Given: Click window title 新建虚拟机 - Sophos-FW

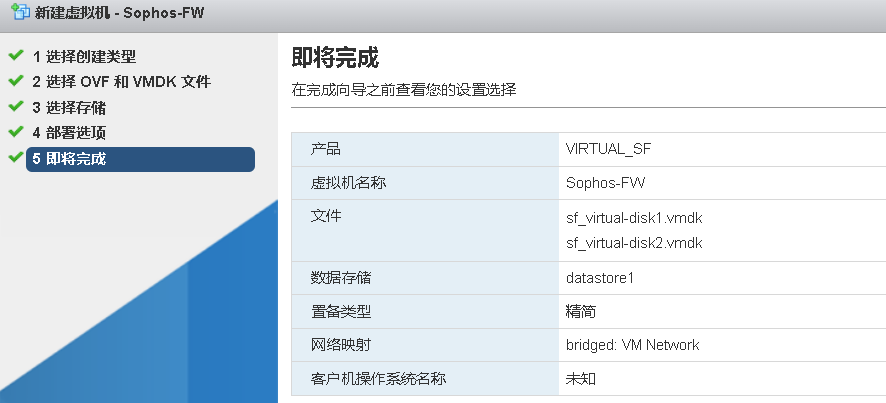Looking at the screenshot, I should click(119, 13).
